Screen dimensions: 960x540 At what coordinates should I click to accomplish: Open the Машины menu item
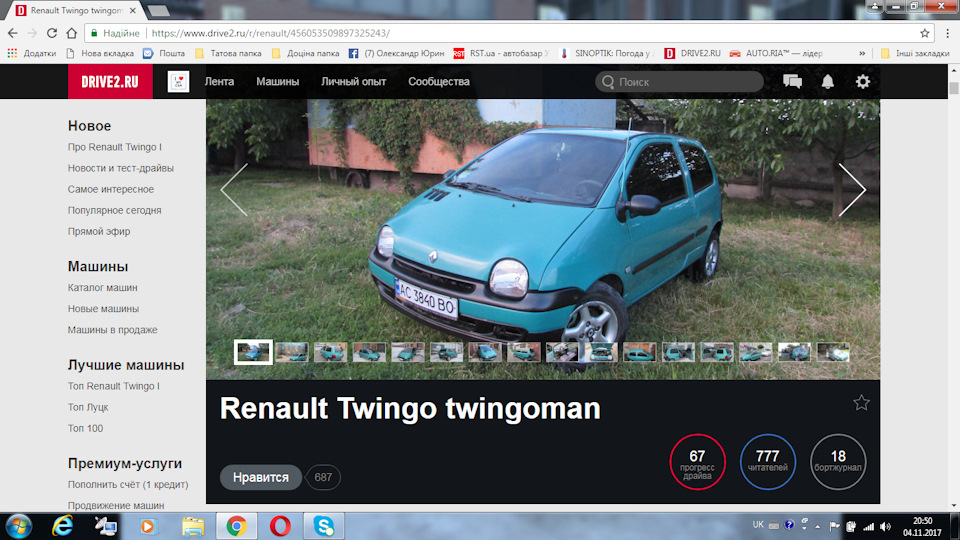click(x=277, y=81)
